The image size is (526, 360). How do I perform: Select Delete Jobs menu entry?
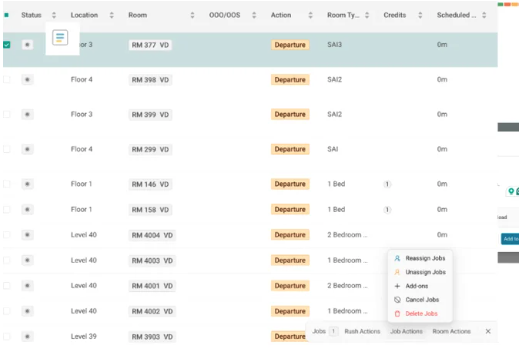420,314
